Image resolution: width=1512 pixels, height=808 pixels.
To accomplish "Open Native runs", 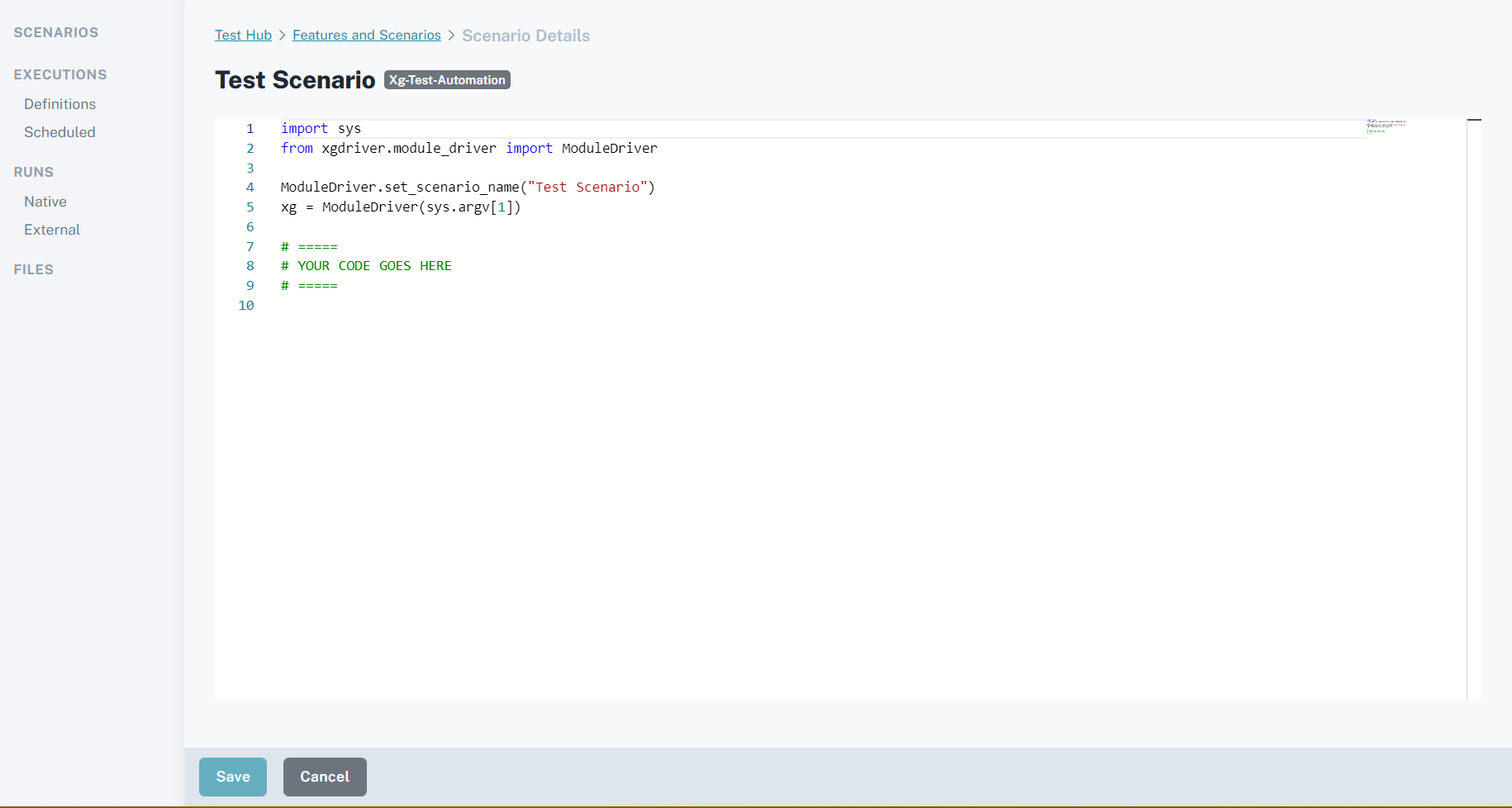I will coord(45,202).
